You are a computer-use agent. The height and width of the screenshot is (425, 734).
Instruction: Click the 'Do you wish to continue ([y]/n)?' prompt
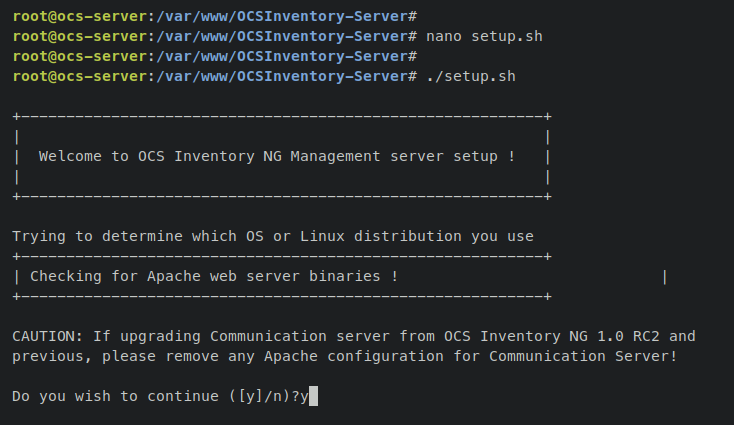coord(156,396)
